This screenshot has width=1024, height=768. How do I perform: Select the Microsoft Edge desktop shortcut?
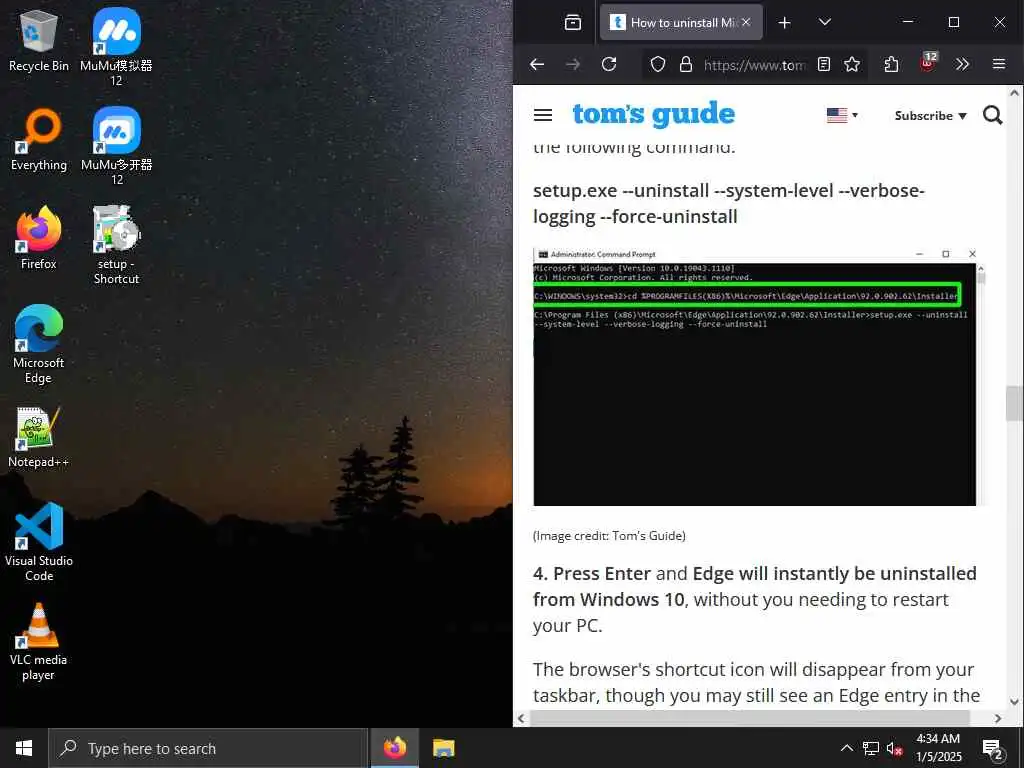tap(39, 344)
